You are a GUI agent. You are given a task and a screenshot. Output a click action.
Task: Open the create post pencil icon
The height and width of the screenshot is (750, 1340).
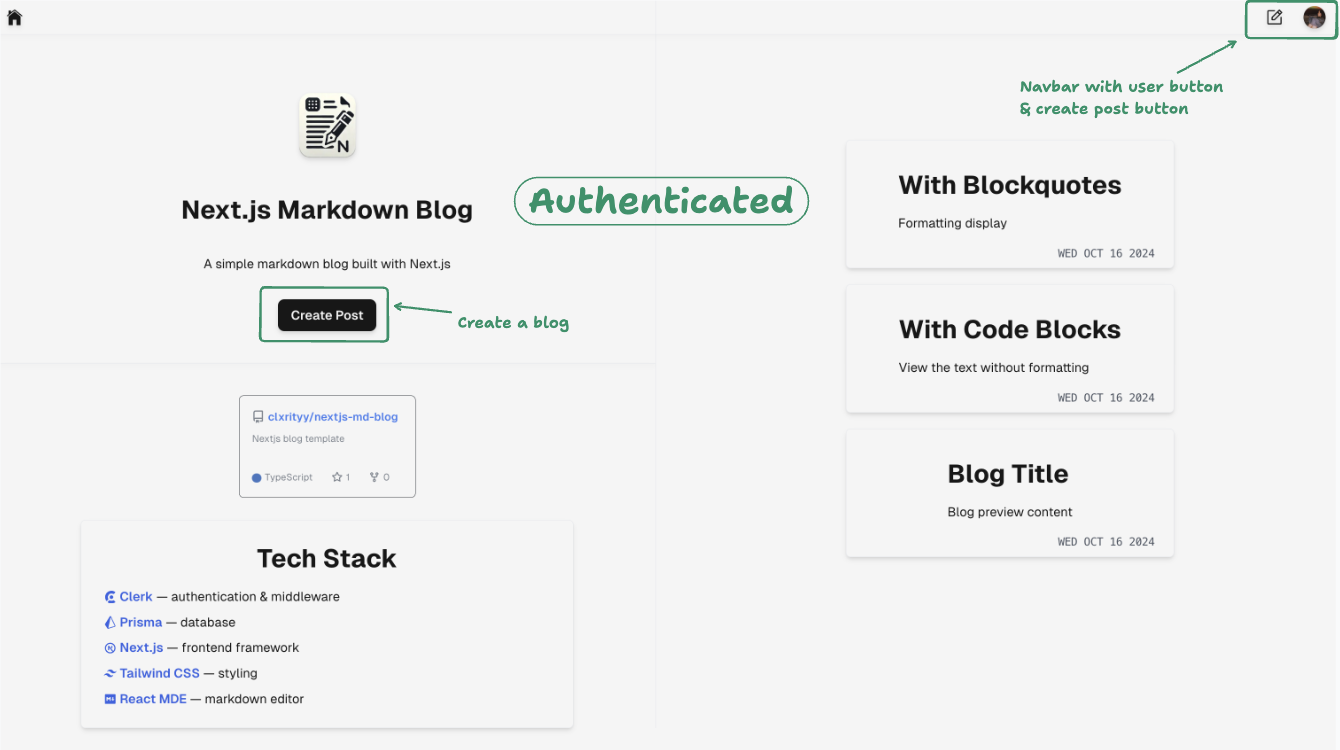[1274, 17]
